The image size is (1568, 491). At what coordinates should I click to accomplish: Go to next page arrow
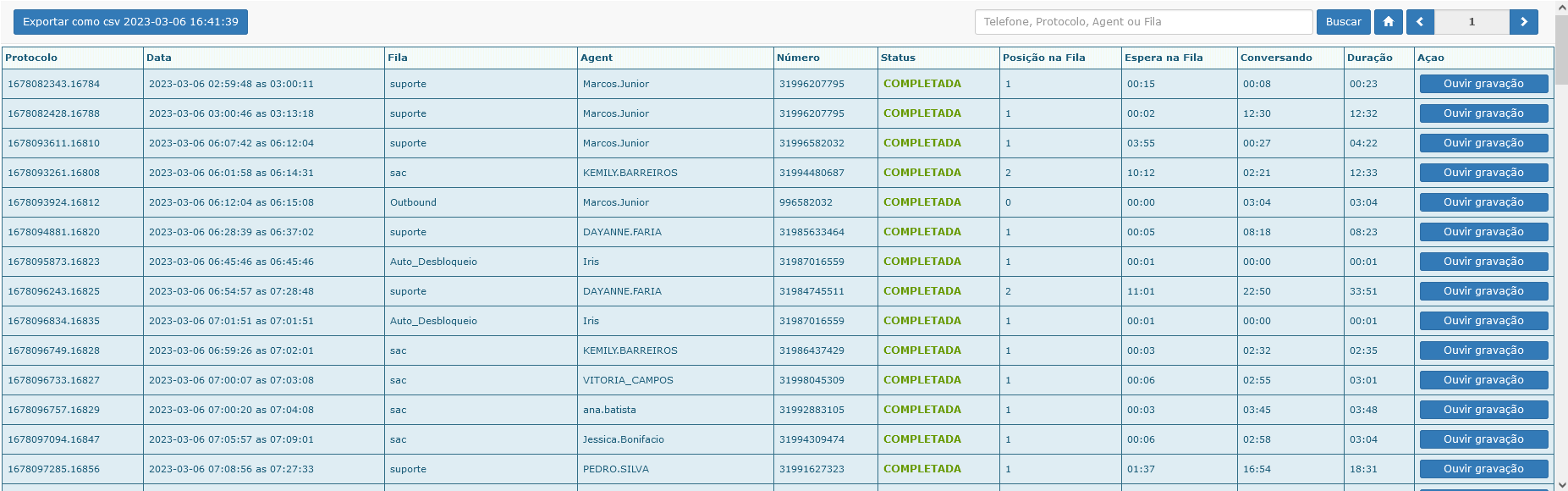tap(1523, 22)
